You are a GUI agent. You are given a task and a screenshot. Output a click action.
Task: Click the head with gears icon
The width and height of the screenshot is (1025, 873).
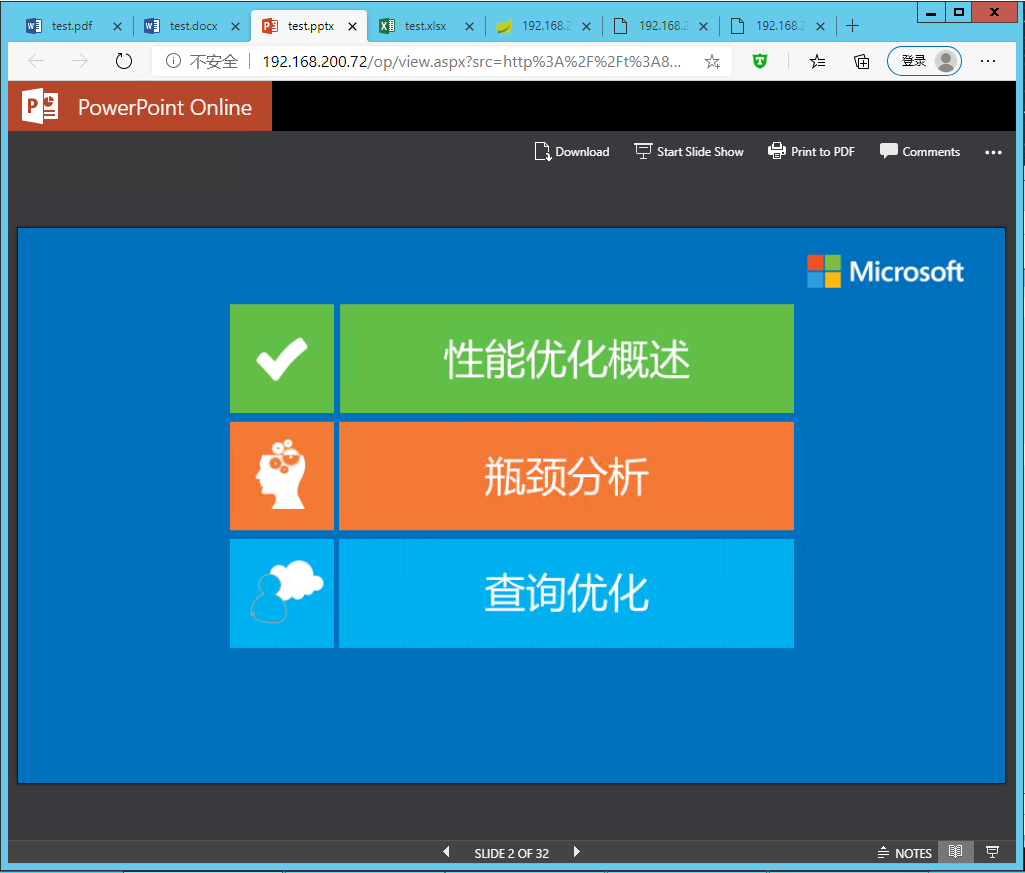pos(282,475)
